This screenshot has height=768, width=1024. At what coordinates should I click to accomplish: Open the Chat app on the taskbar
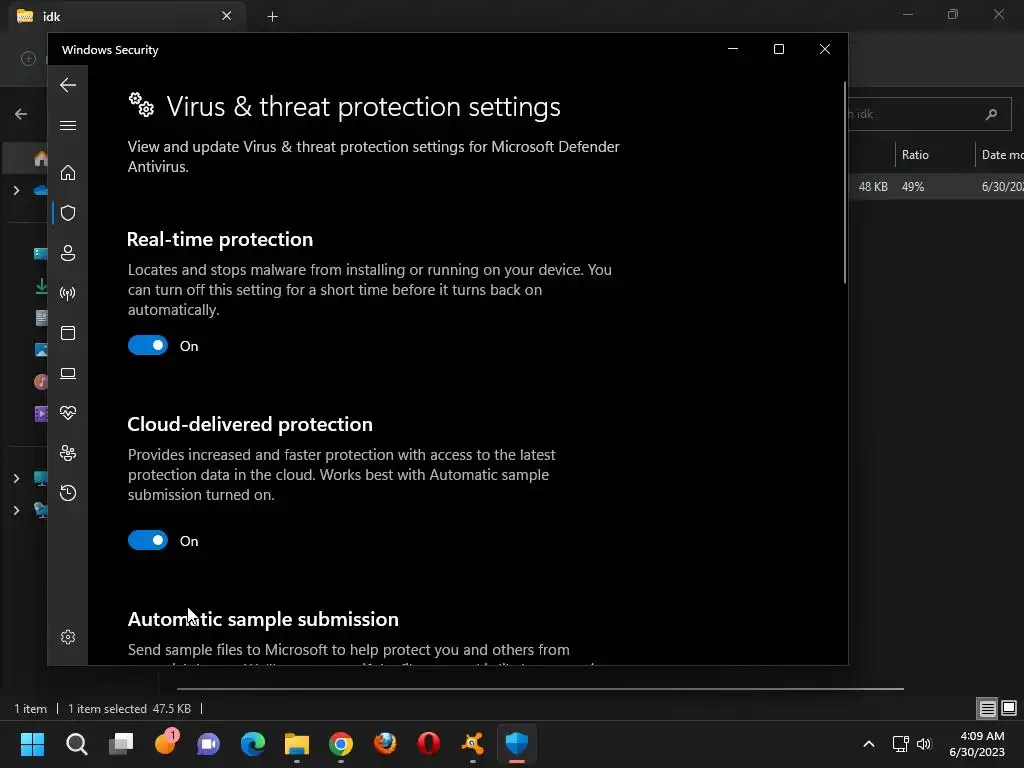(x=209, y=744)
